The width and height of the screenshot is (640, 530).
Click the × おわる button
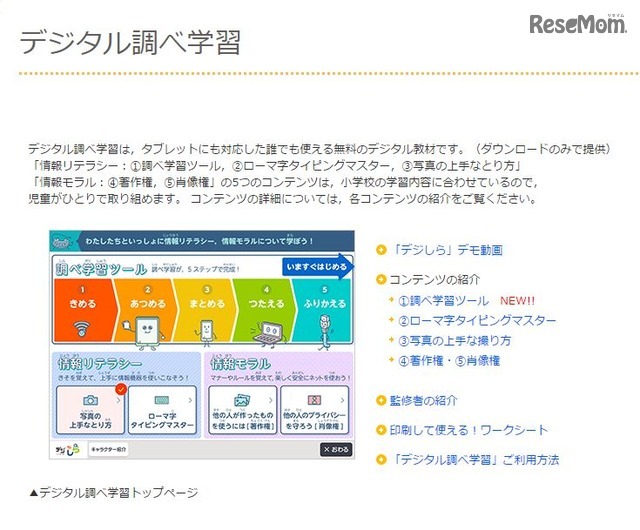pyautogui.click(x=336, y=449)
